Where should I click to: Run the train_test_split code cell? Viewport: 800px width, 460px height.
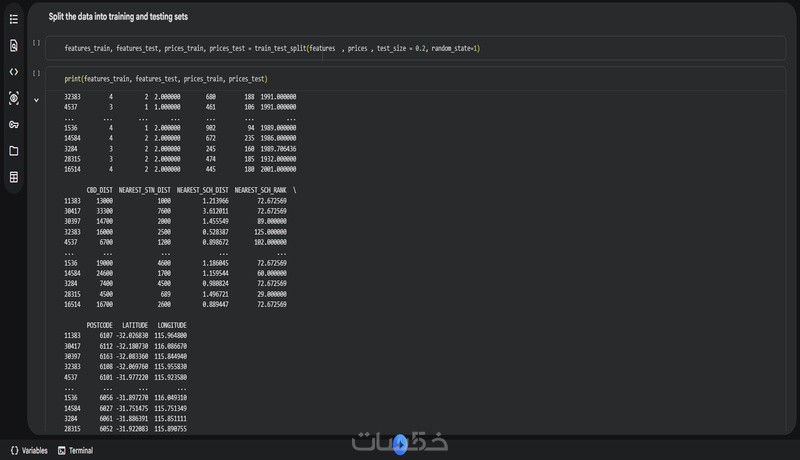click(36, 43)
